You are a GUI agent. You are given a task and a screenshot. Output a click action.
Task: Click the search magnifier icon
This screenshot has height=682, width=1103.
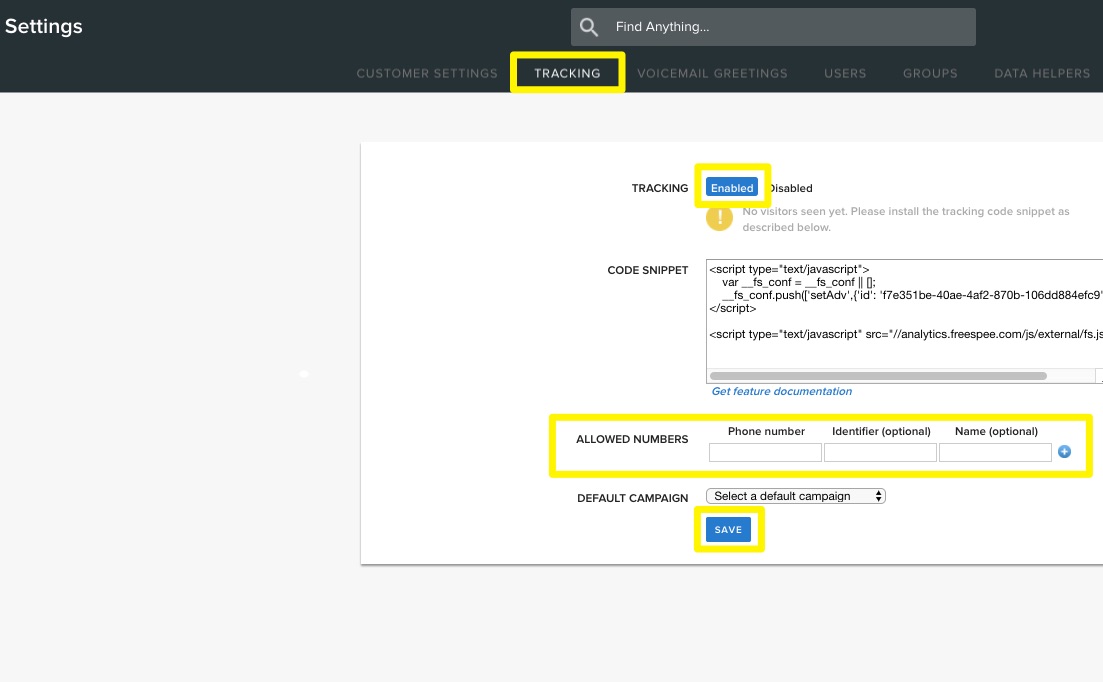pos(589,27)
